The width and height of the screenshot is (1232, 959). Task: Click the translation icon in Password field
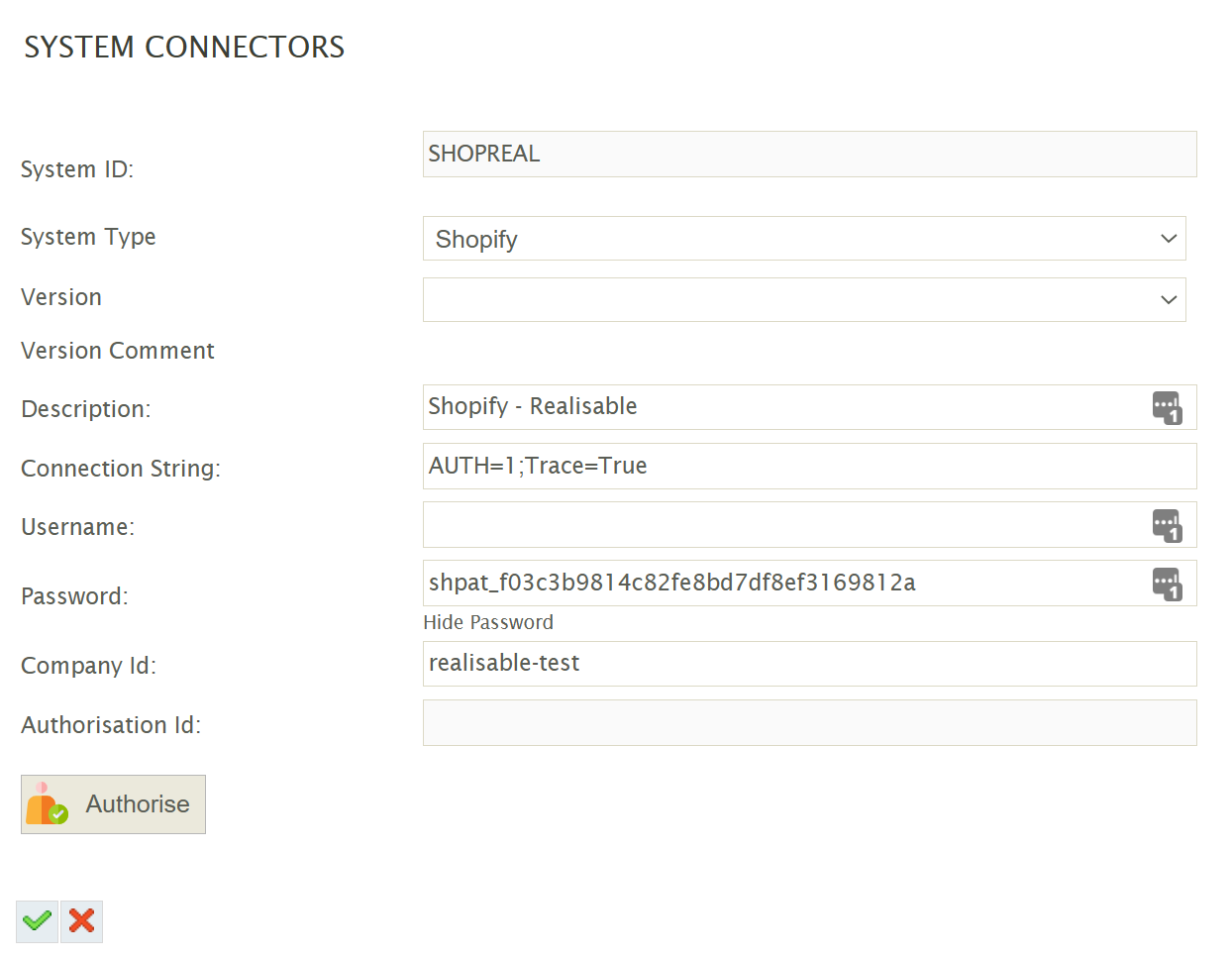[x=1167, y=584]
